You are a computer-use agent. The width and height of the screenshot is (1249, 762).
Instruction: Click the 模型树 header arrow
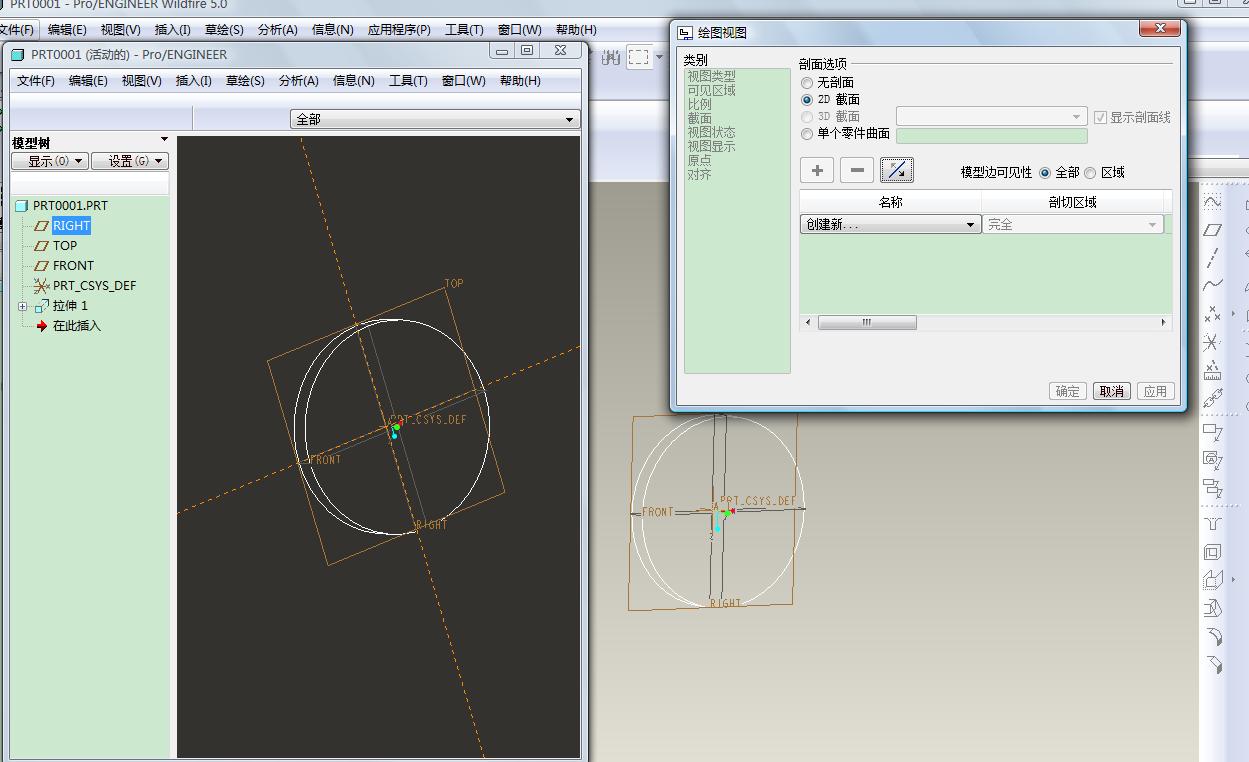click(164, 140)
